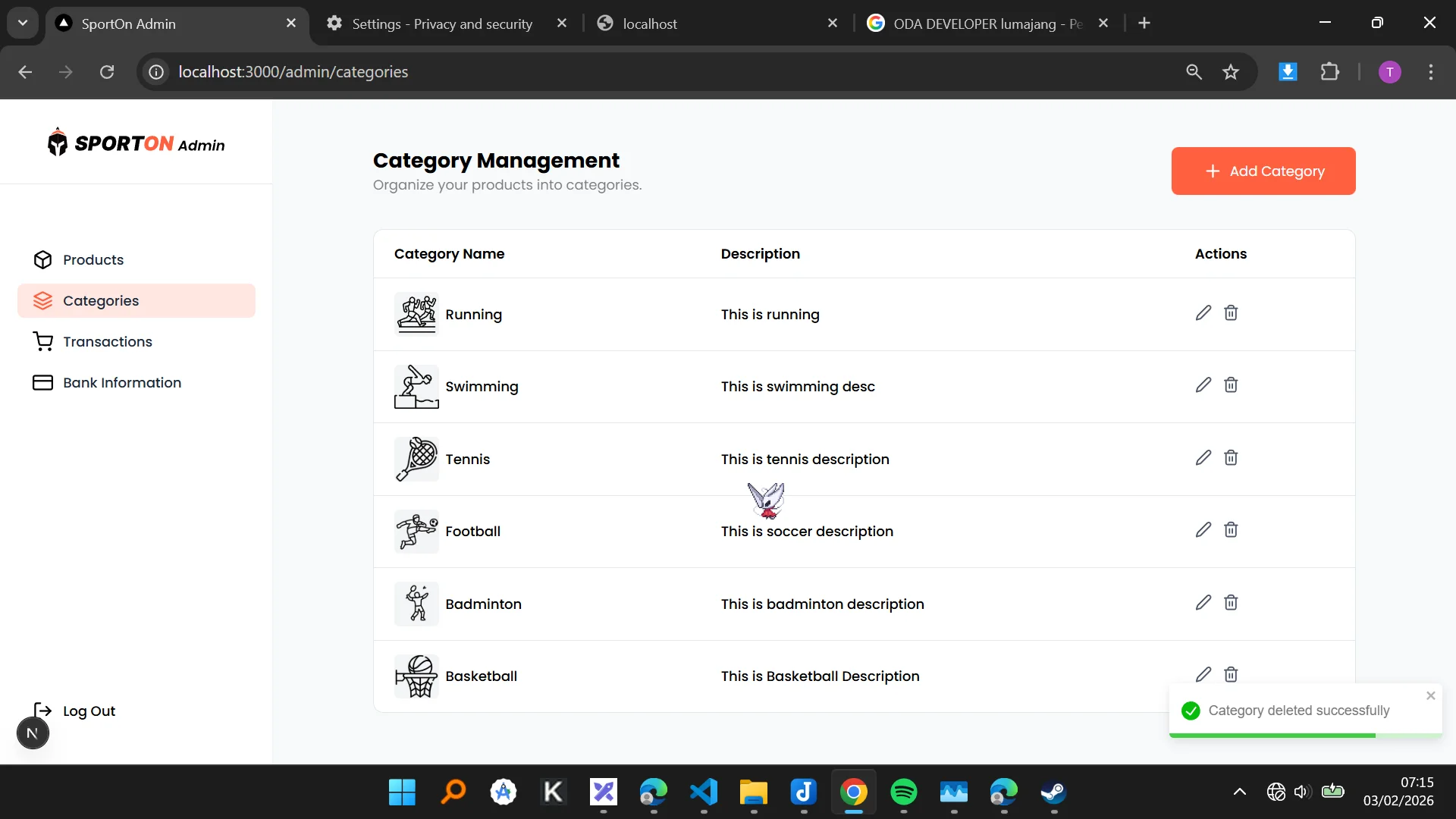1456x819 pixels.
Task: Open the Extensions puzzle icon
Action: (x=1330, y=72)
